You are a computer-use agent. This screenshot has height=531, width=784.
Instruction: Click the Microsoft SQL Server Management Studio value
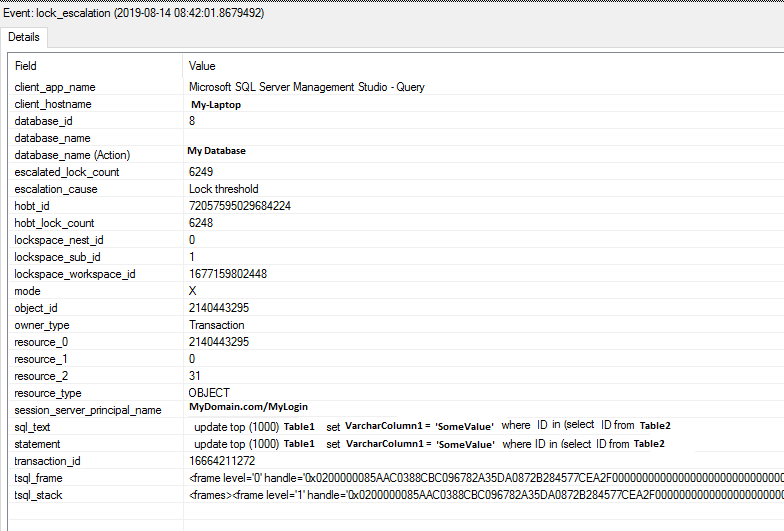[306, 87]
